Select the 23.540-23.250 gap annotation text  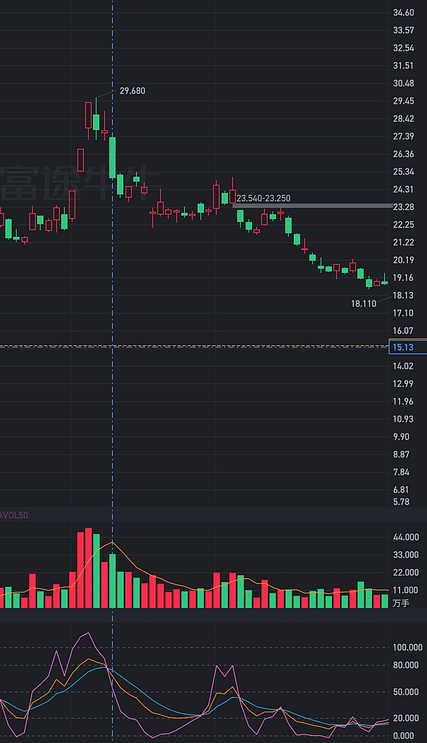click(x=263, y=198)
